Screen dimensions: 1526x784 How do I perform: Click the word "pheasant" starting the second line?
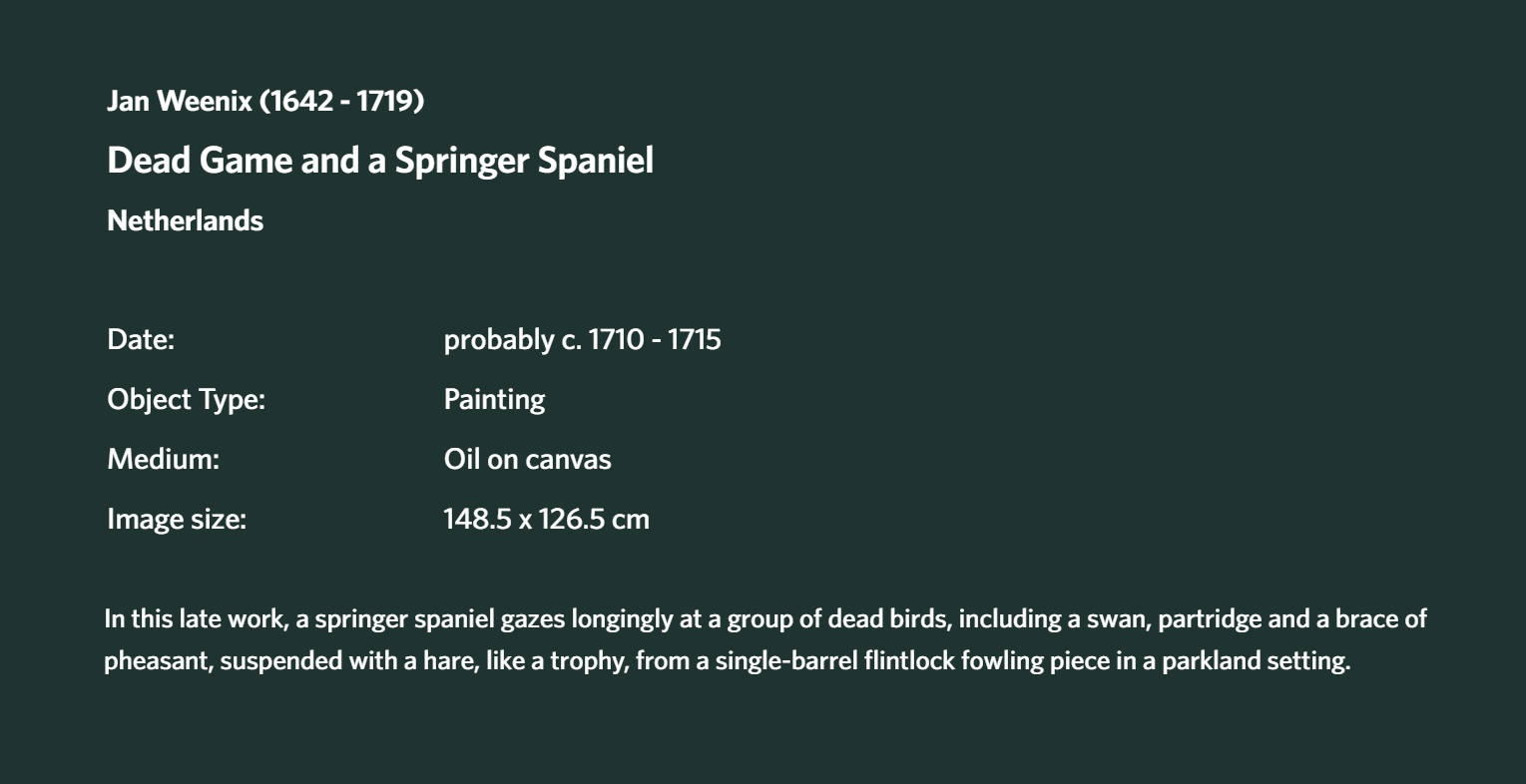click(x=156, y=660)
